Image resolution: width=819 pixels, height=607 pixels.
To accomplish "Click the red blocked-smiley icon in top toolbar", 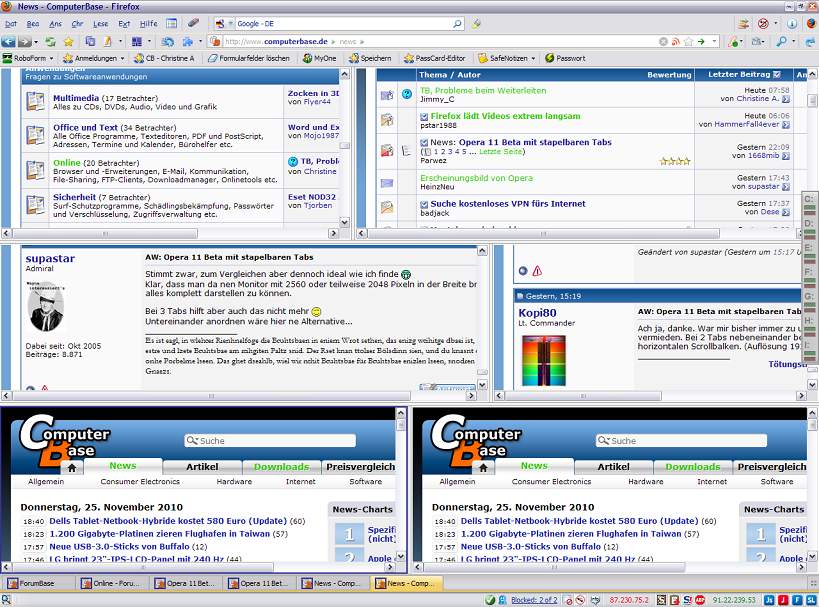I will pos(763,24).
